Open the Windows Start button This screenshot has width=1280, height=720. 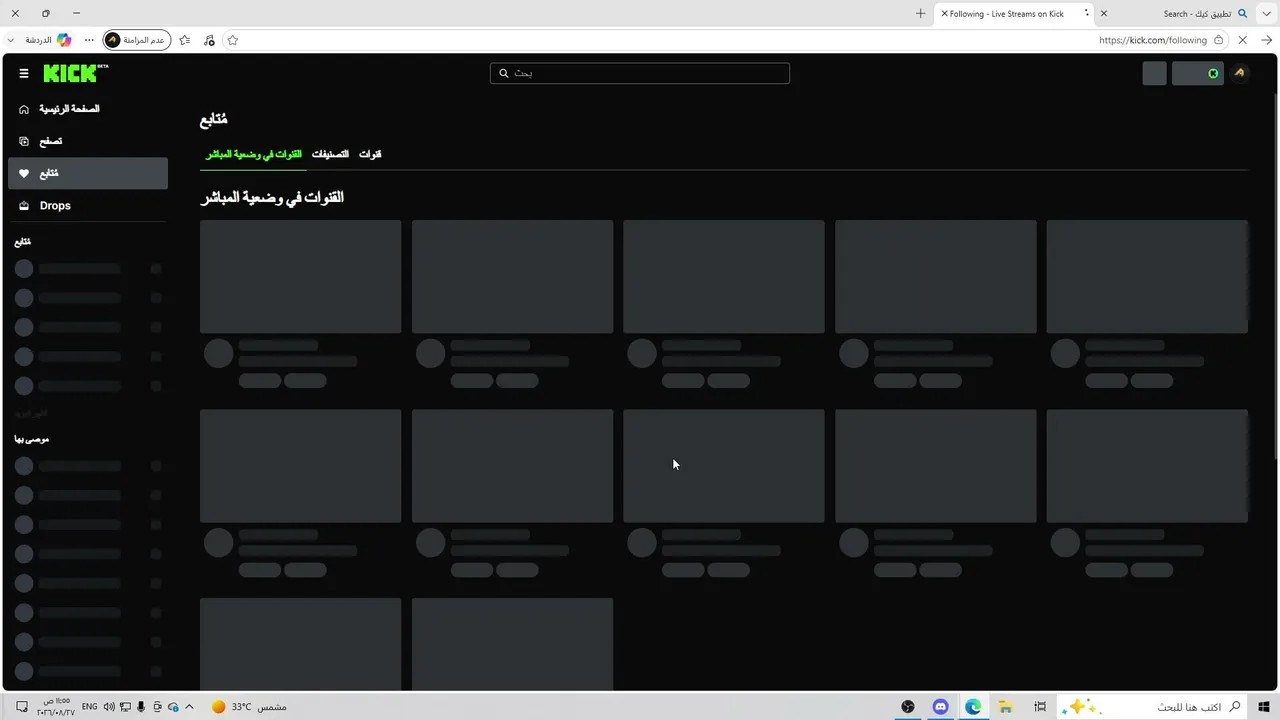1265,706
